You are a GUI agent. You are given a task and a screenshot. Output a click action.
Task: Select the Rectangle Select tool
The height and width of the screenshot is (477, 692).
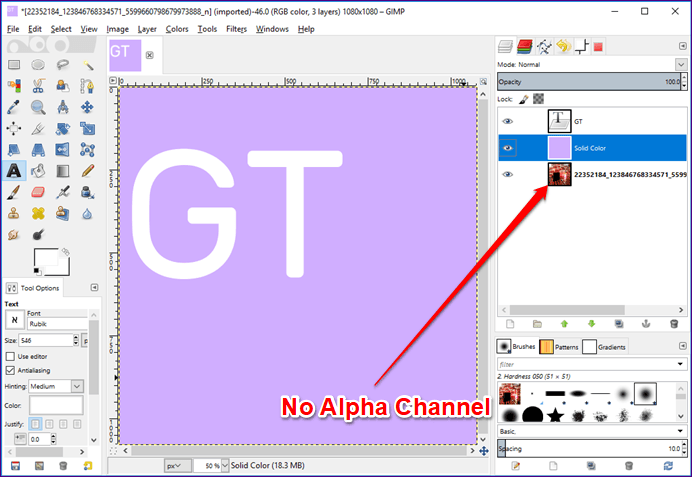tap(14, 65)
